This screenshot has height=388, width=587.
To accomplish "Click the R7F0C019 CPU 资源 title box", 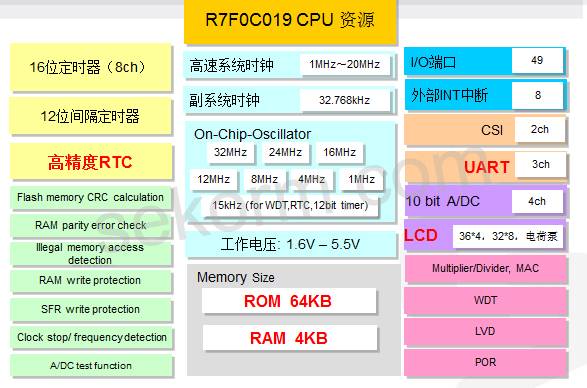I will click(290, 21).
